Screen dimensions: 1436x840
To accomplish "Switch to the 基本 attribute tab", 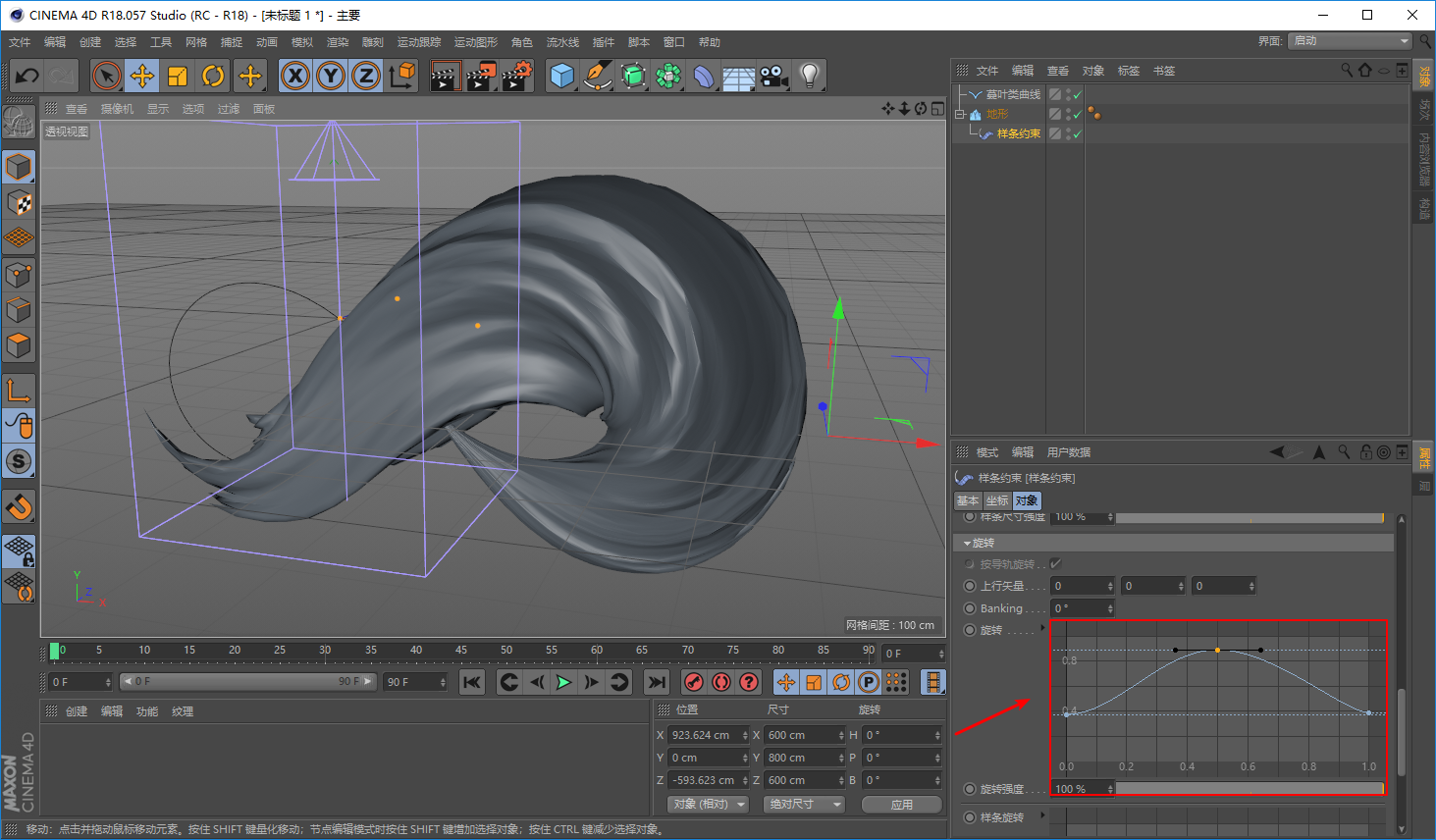I will pyautogui.click(x=968, y=500).
